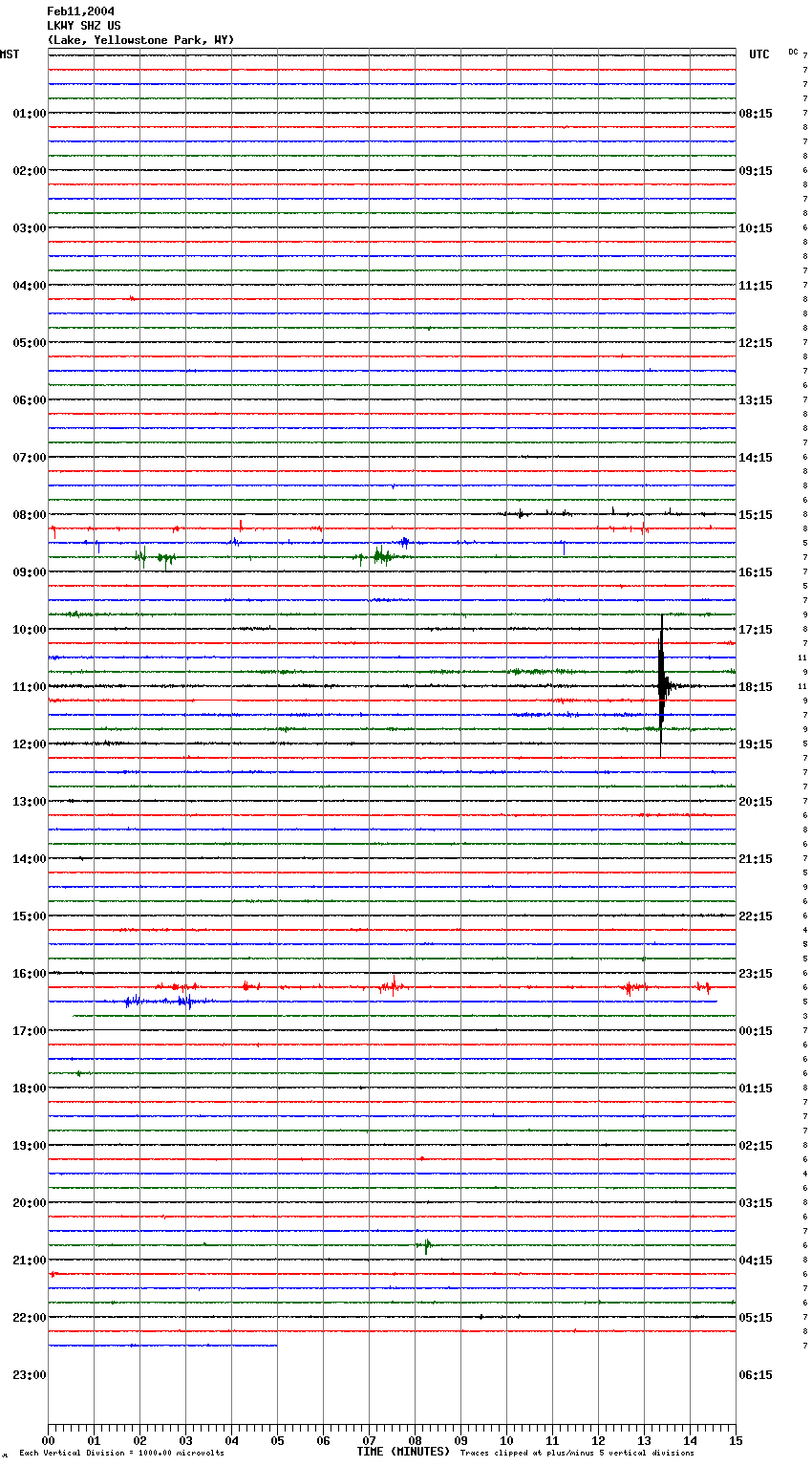Click the location text Lake, Yellowstone Park, WY
Viewport: 812px width, 1466px height.
140,40
